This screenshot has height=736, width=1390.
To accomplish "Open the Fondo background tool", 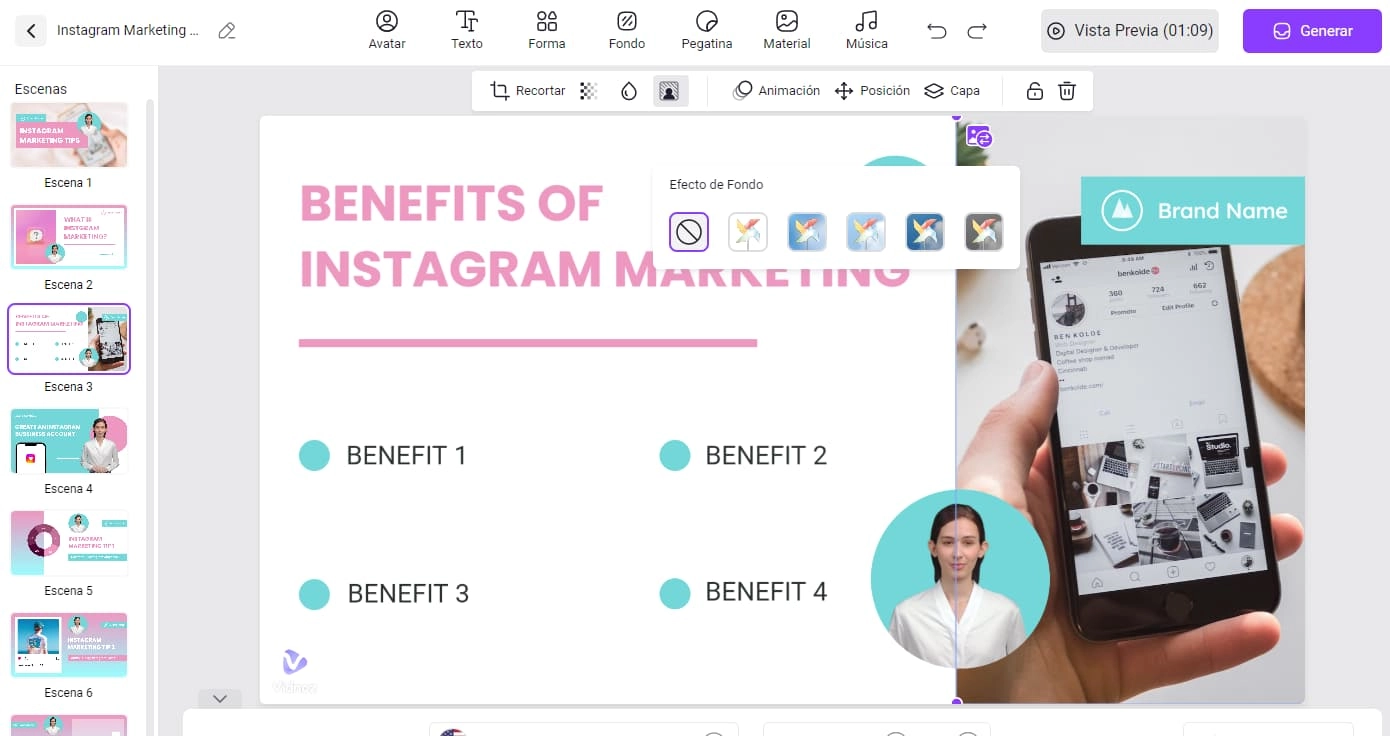I will tap(627, 30).
